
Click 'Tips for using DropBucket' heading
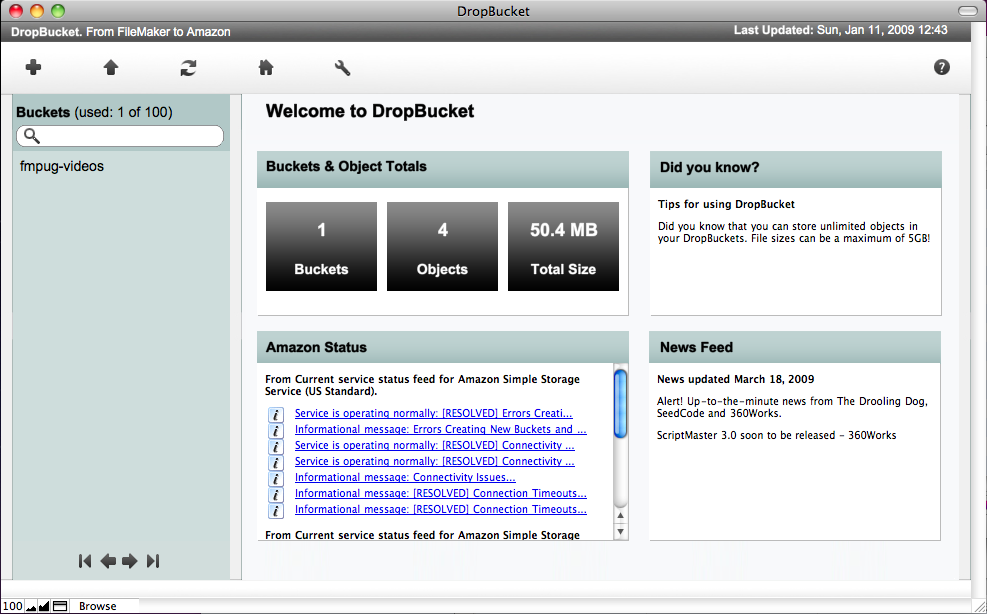[726, 204]
